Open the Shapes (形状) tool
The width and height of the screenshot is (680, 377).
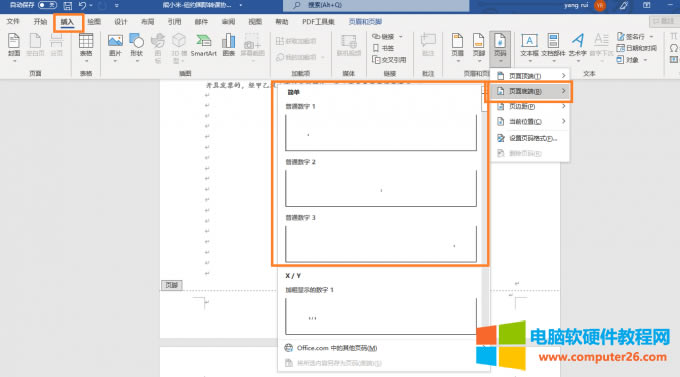point(137,46)
